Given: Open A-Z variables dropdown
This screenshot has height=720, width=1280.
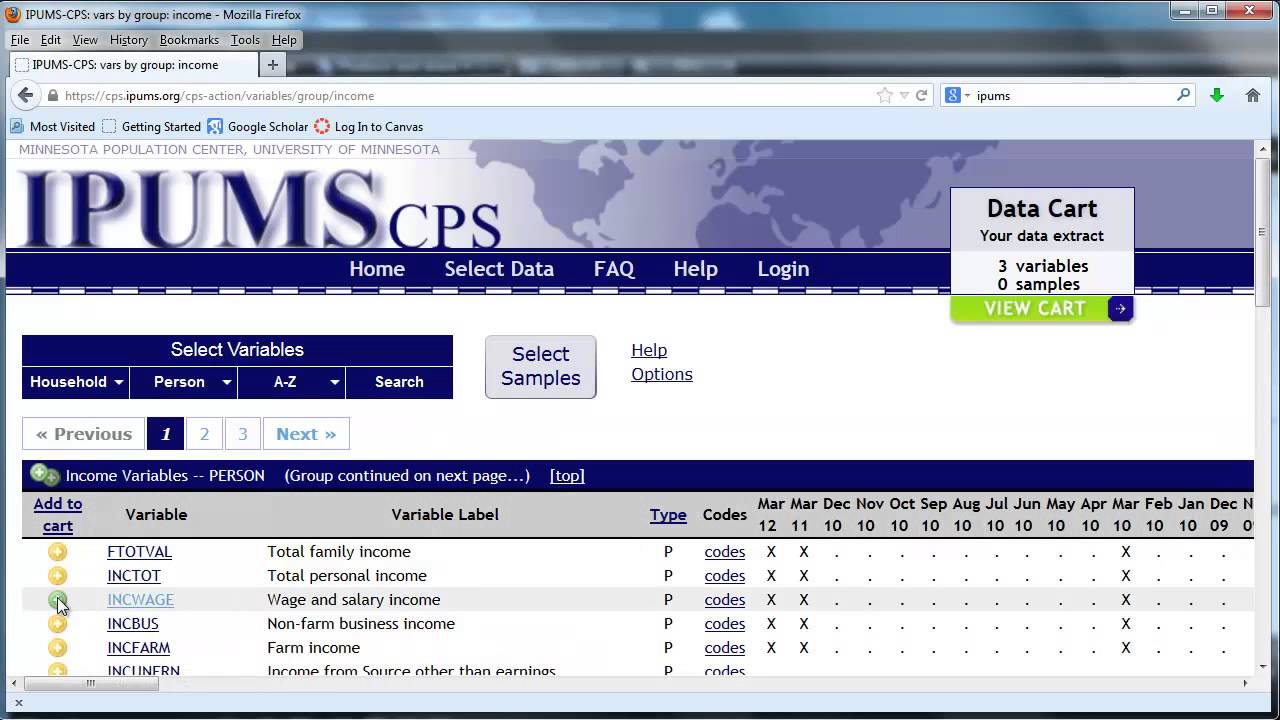Looking at the screenshot, I should click(292, 382).
